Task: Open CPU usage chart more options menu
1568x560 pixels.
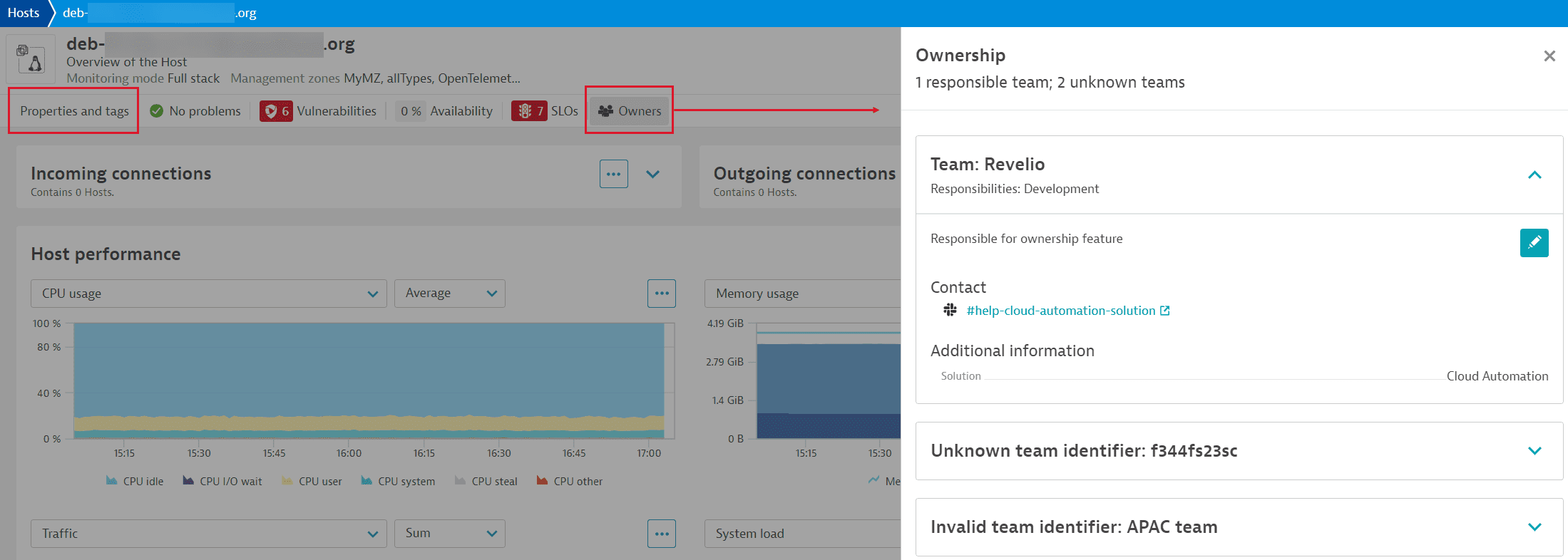Action: [661, 294]
